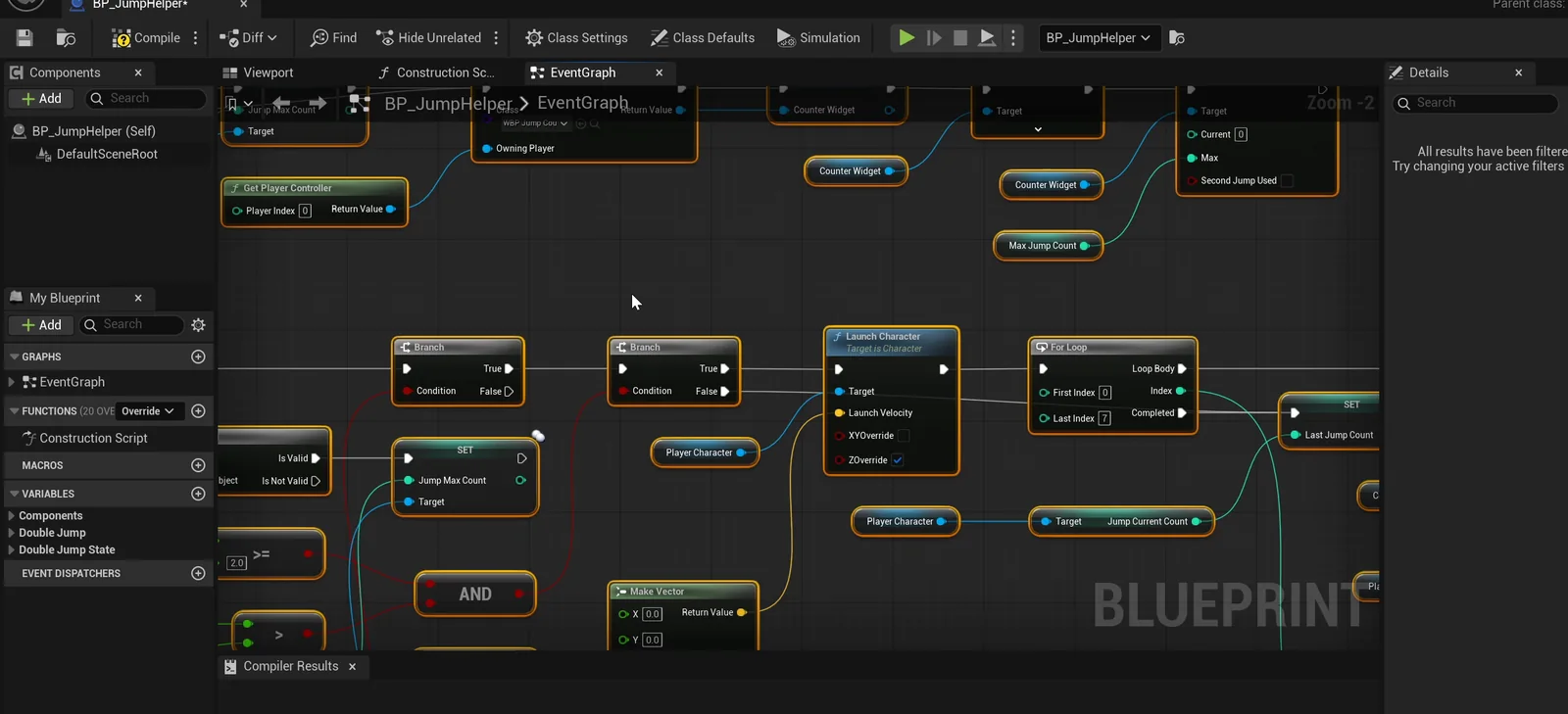The image size is (1568, 714).
Task: Open the BP_JumpHelper debug object dropdown
Action: [1098, 38]
